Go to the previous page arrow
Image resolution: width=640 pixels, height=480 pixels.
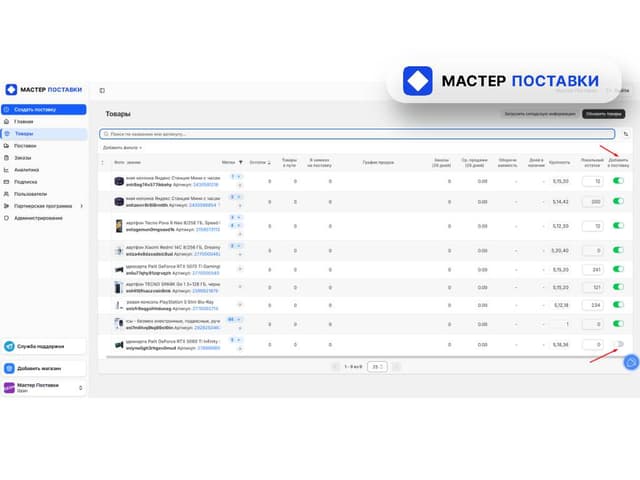click(335, 367)
